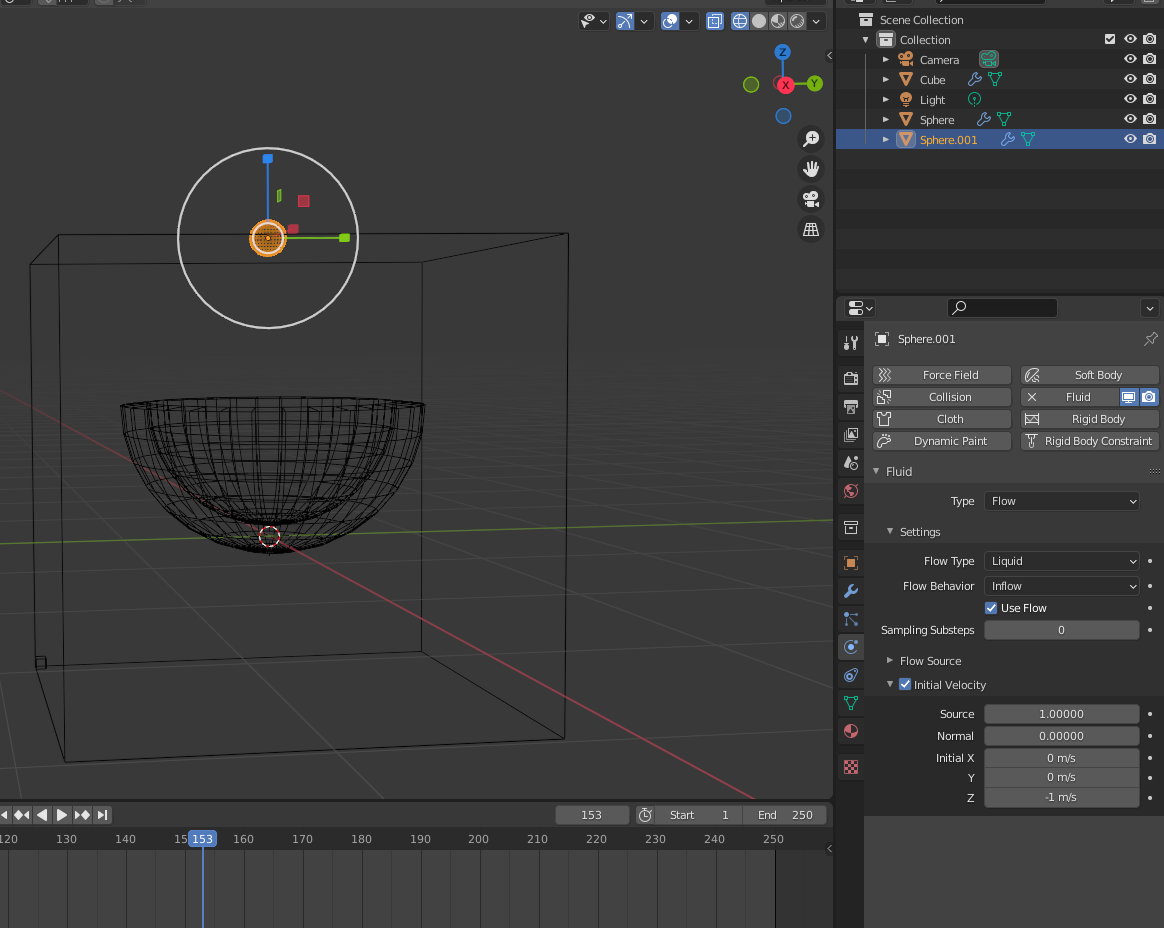Open Object Data mesh properties tab

(x=851, y=703)
